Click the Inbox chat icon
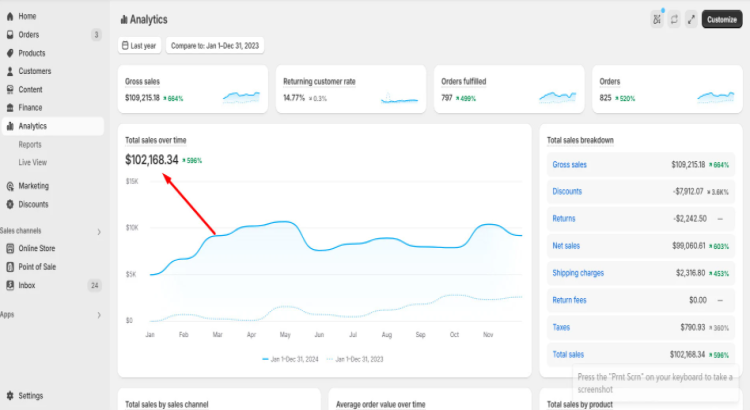Viewport: 750px width, 410px height. point(10,285)
